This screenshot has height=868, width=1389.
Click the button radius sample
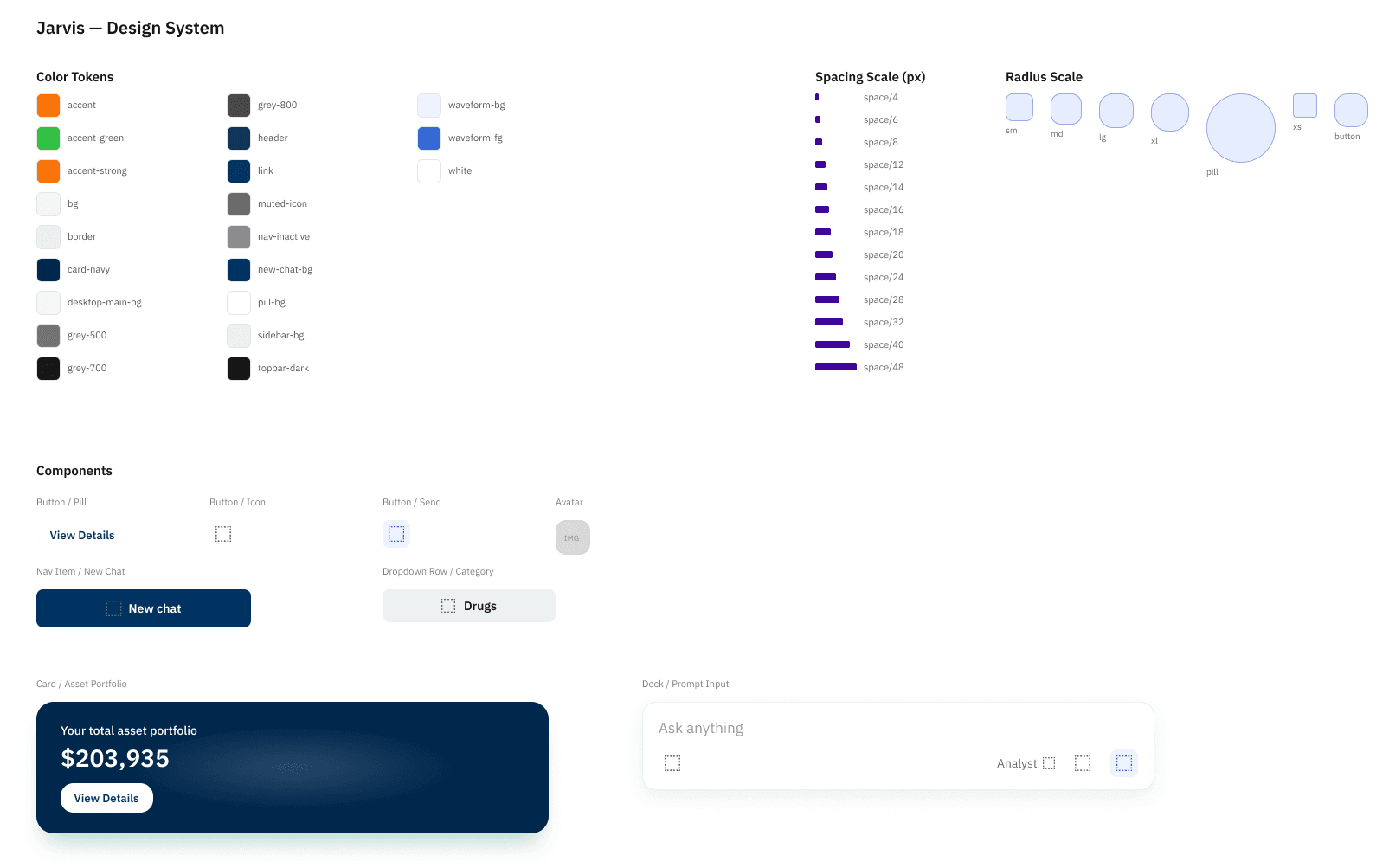click(1351, 110)
